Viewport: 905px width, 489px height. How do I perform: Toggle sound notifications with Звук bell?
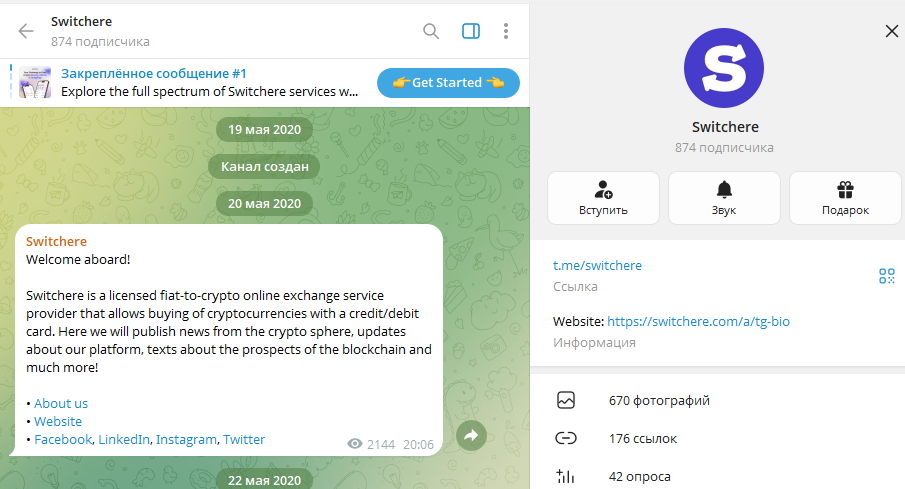coord(724,198)
